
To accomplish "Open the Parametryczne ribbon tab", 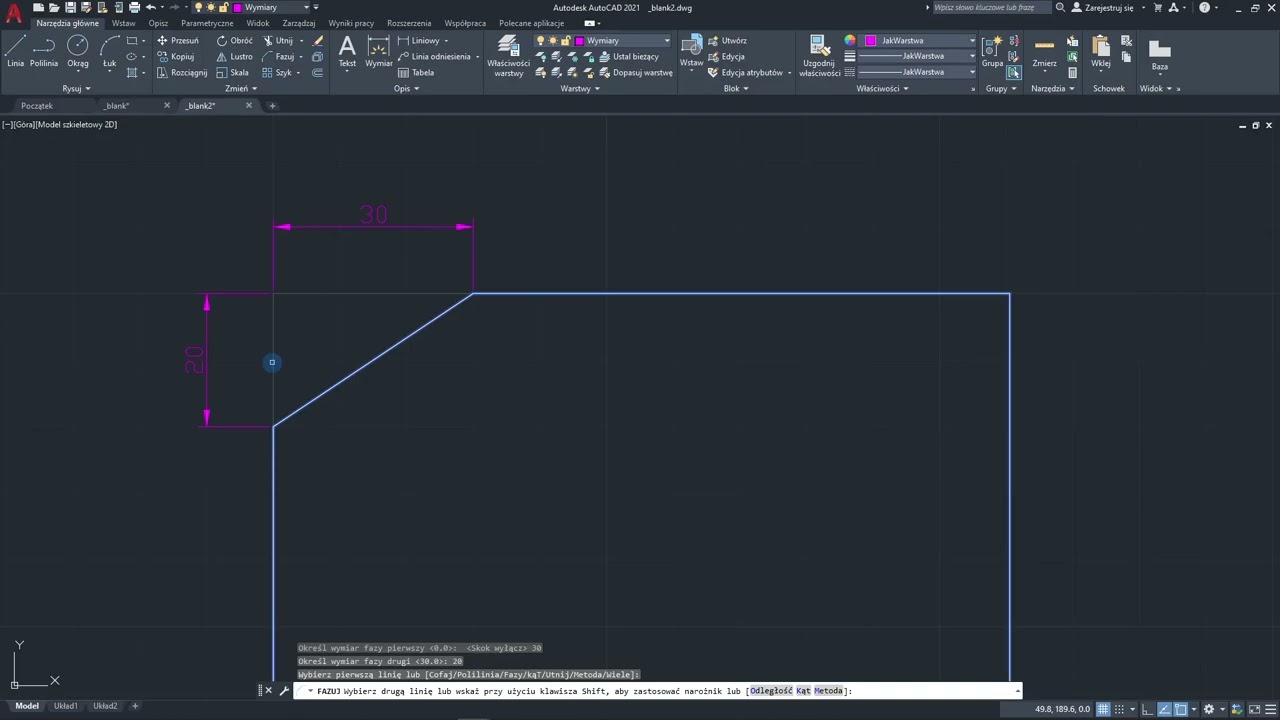I will (x=207, y=23).
